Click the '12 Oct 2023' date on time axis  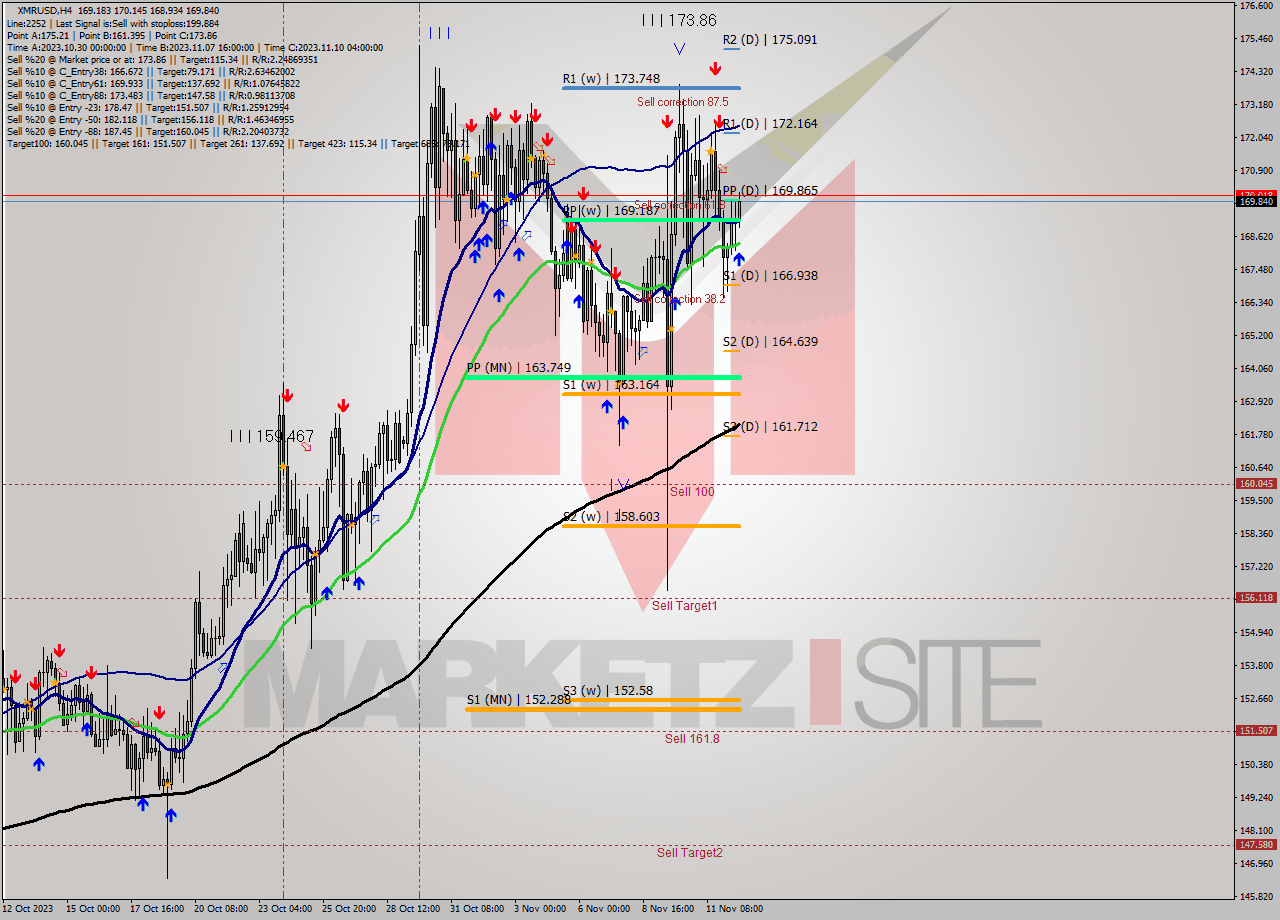tap(26, 909)
